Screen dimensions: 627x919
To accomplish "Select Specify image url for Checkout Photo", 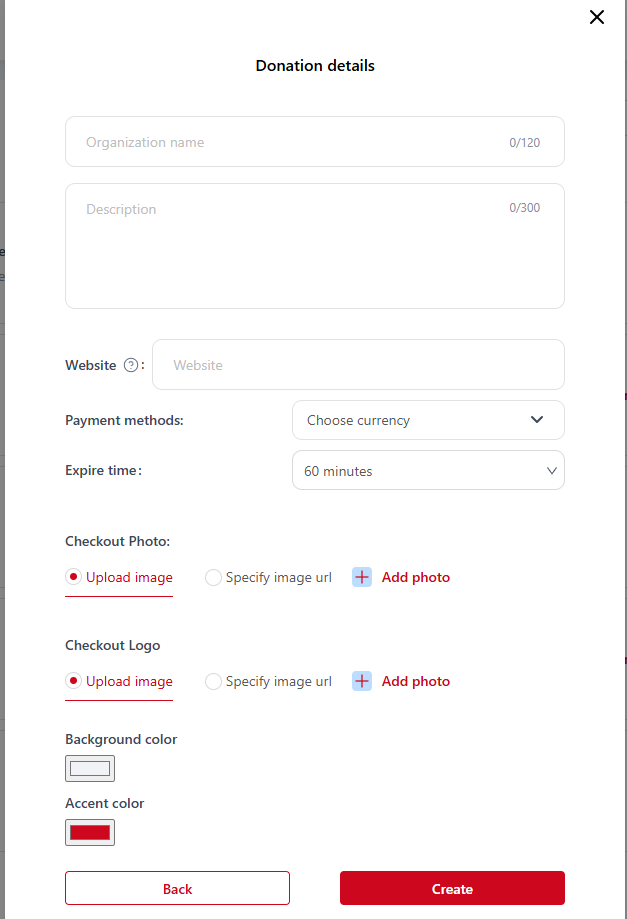I will (213, 577).
